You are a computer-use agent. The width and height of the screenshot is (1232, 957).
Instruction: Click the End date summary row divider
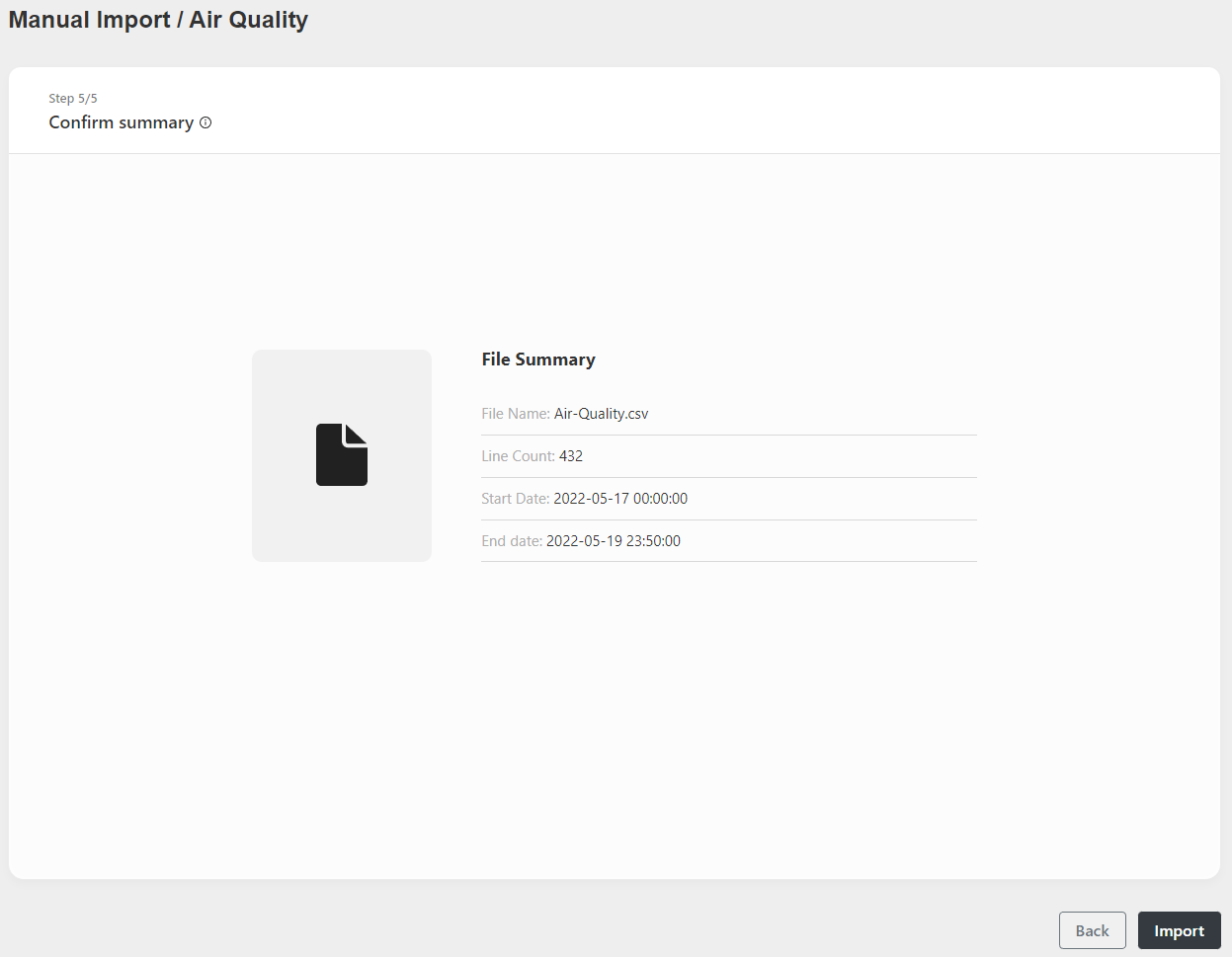coord(728,560)
